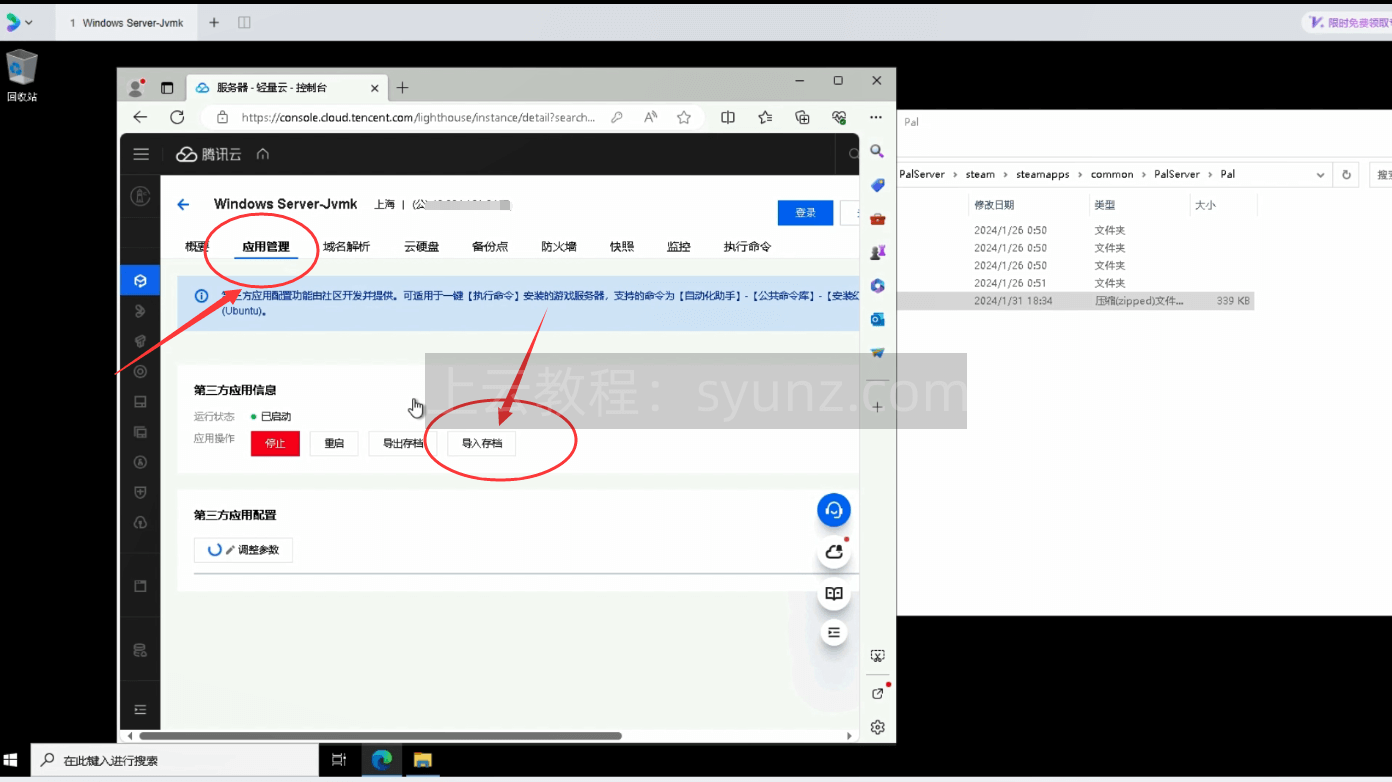Screen dimensions: 1392x782
Task: Click the common breadcrumb in File Explorer
Action: pyautogui.click(x=1112, y=174)
